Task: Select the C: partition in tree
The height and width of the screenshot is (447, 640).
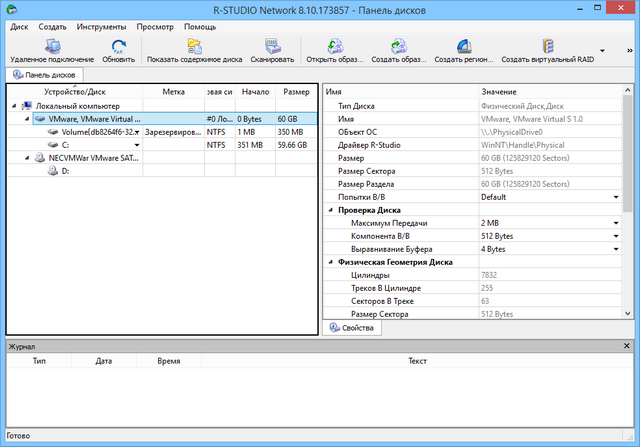Action: pyautogui.click(x=65, y=144)
